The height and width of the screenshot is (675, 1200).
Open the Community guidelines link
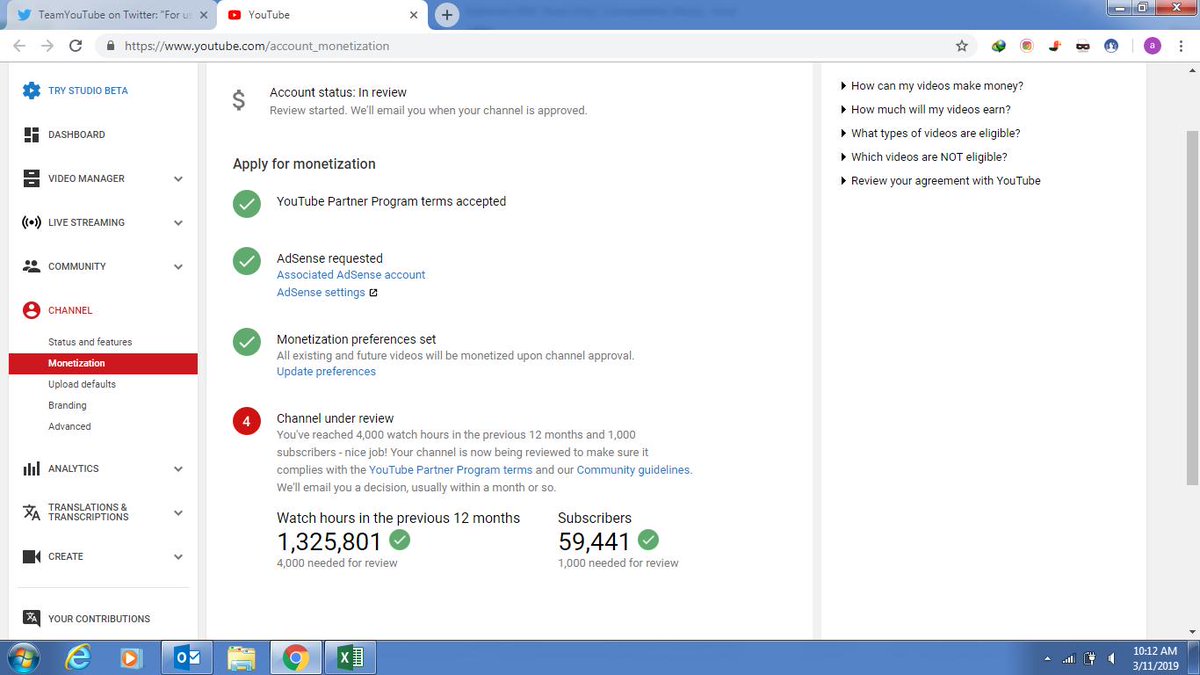[633, 470]
